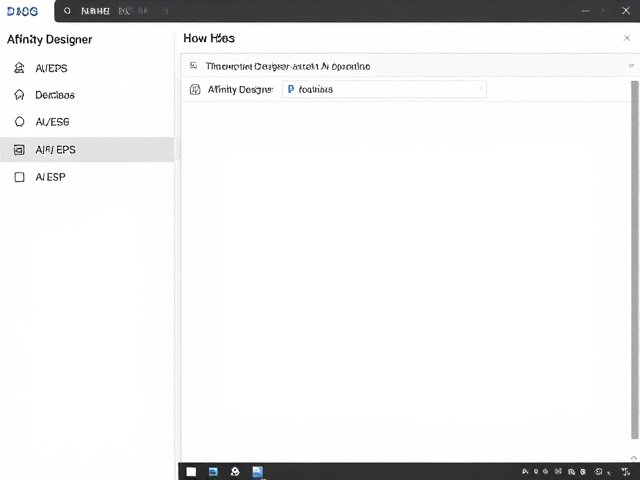The height and width of the screenshot is (480, 640).
Task: Click the Affinity Designer row icon
Action: 195,89
